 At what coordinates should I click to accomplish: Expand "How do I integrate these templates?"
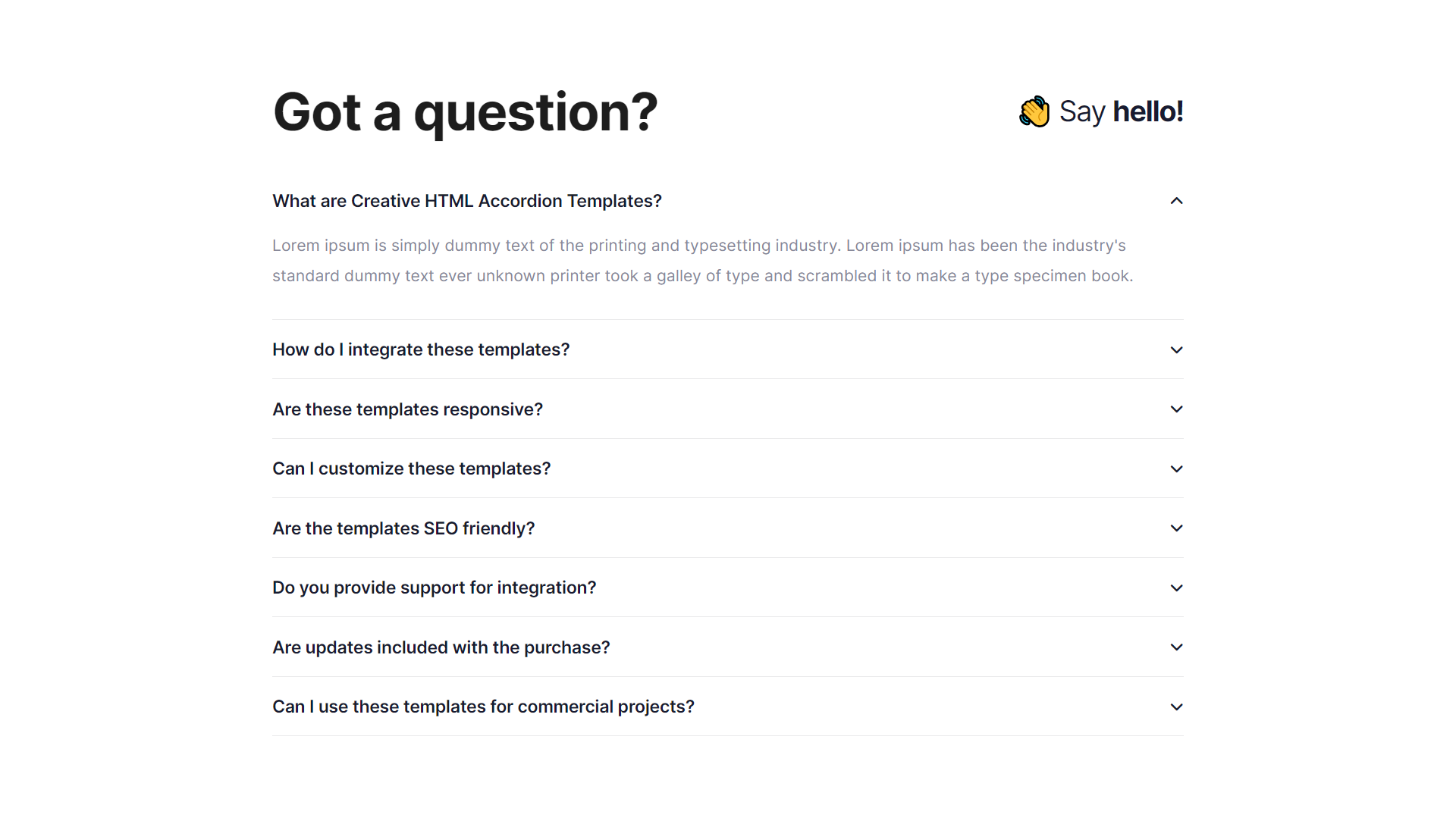[421, 349]
